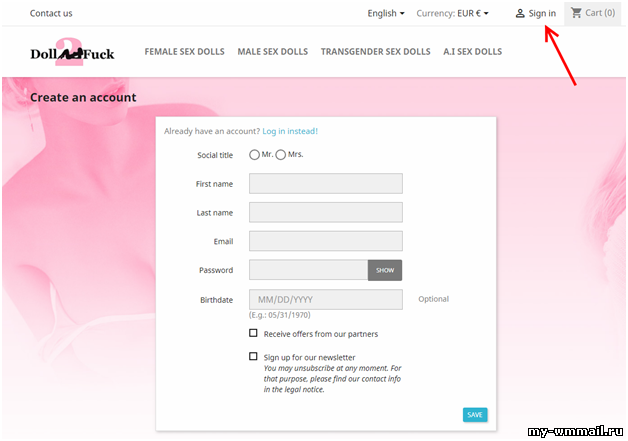Viewport: 628px width, 441px height.
Task: Click SHOW to reveal password
Action: [x=385, y=270]
